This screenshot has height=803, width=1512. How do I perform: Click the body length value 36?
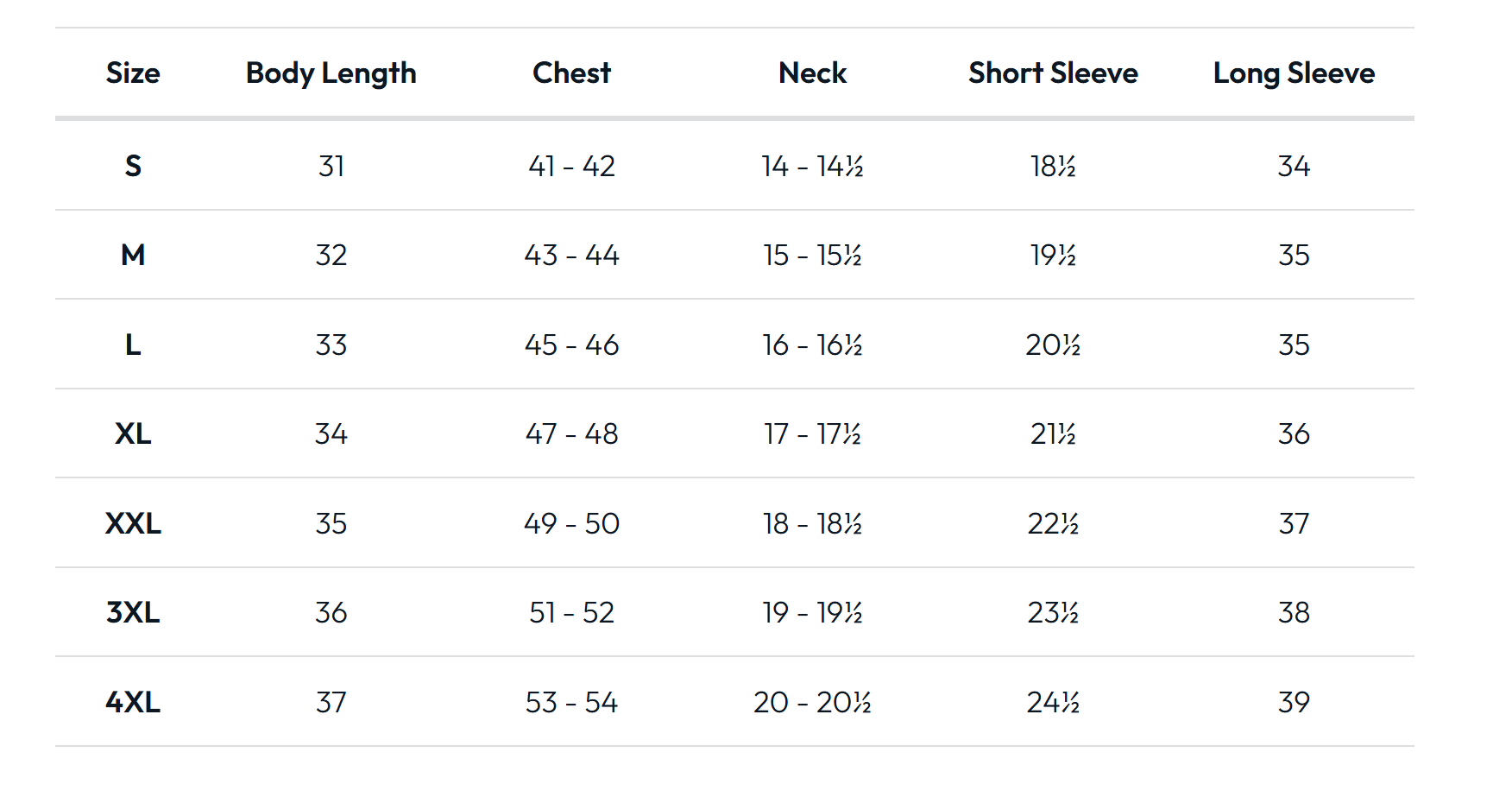pyautogui.click(x=331, y=612)
